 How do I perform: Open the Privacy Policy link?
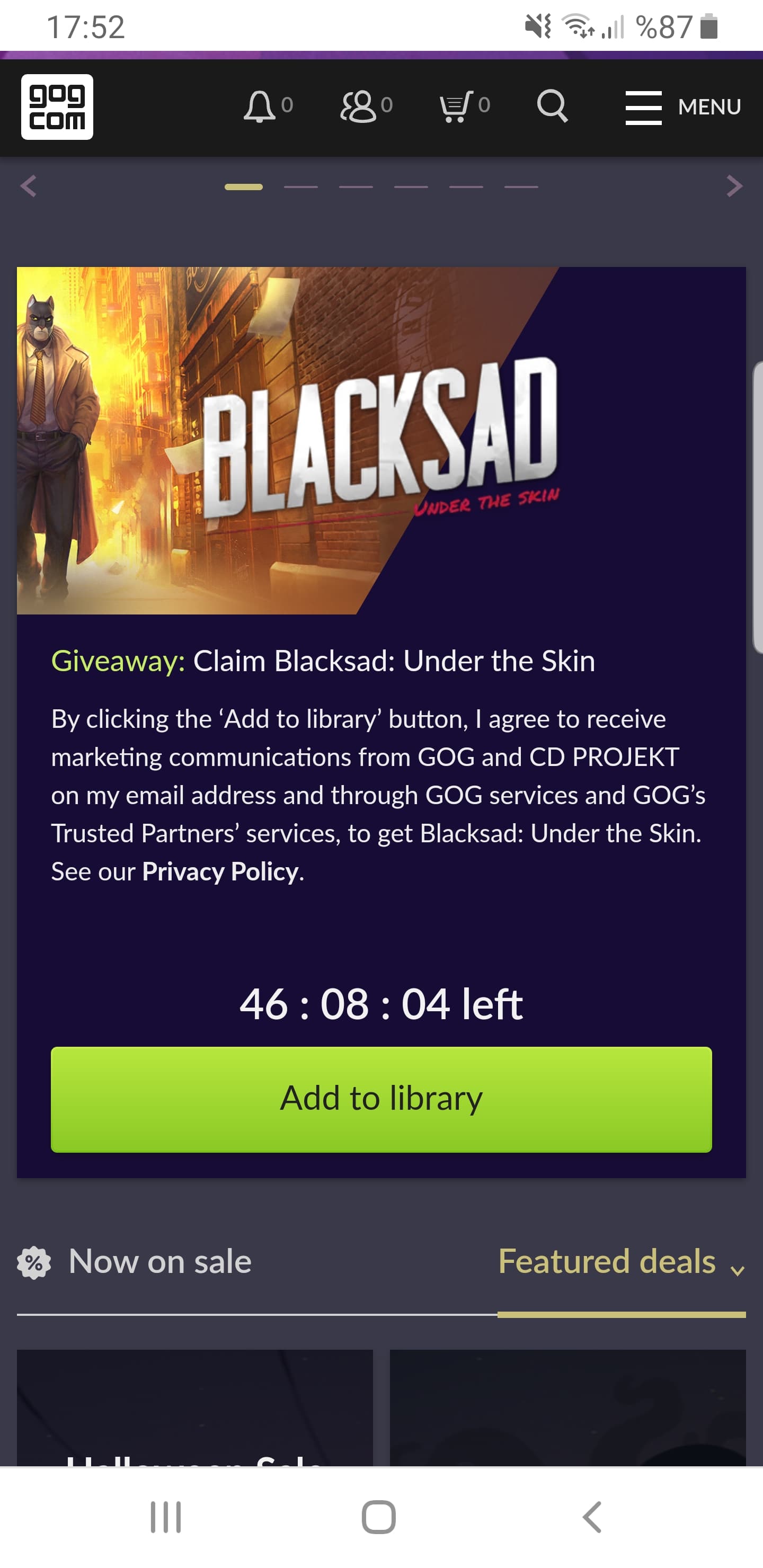click(x=220, y=871)
